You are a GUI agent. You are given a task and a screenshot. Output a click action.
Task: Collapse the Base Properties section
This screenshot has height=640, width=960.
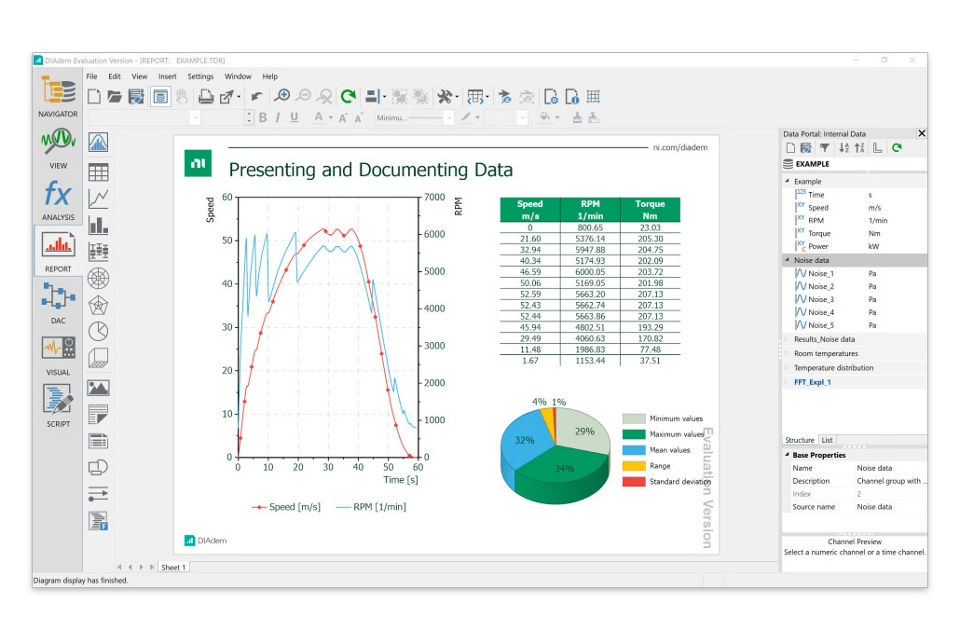pyautogui.click(x=787, y=455)
